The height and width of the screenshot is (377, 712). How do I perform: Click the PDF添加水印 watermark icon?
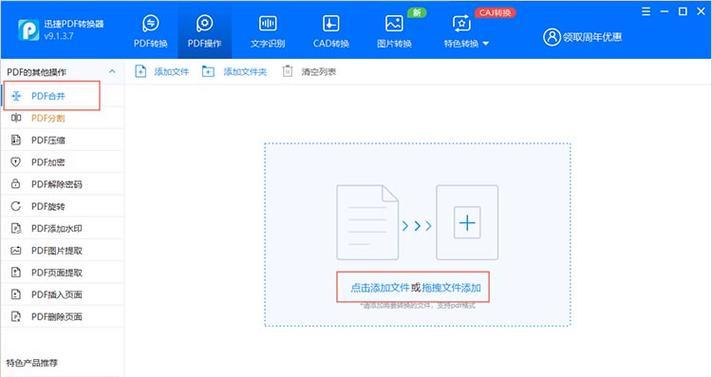click(16, 228)
